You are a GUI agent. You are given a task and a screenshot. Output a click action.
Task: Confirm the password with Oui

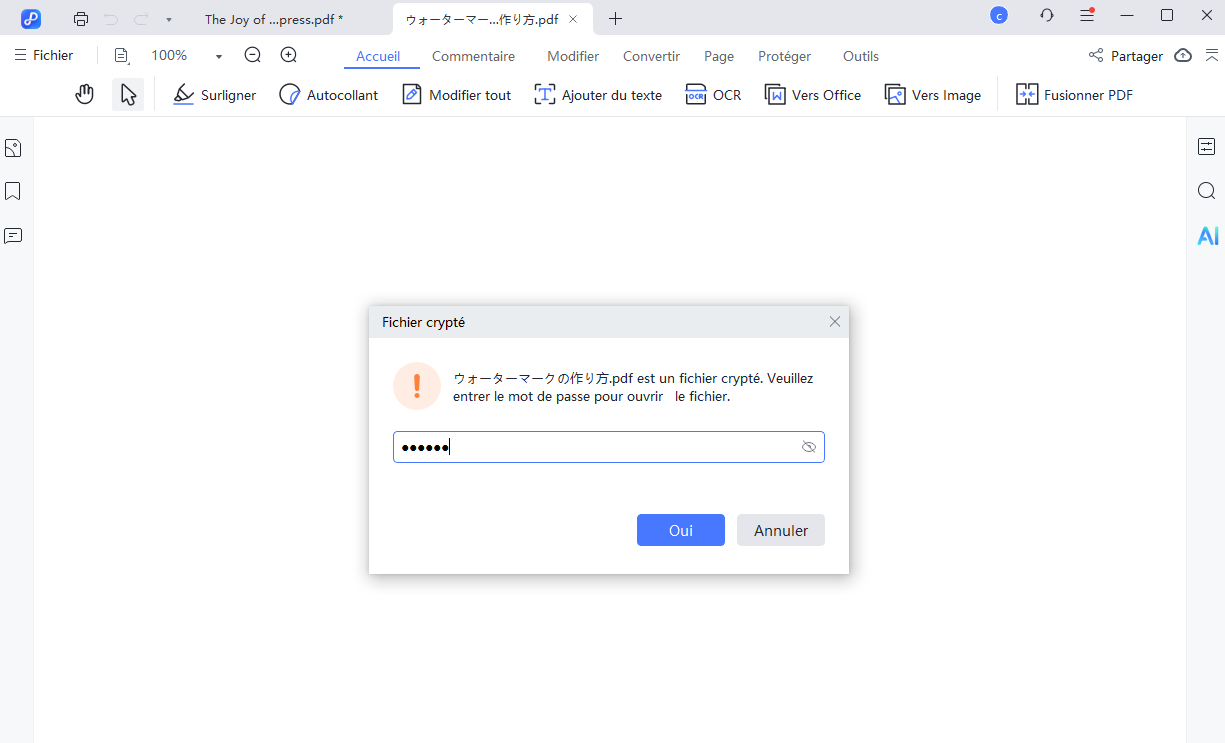coord(680,530)
